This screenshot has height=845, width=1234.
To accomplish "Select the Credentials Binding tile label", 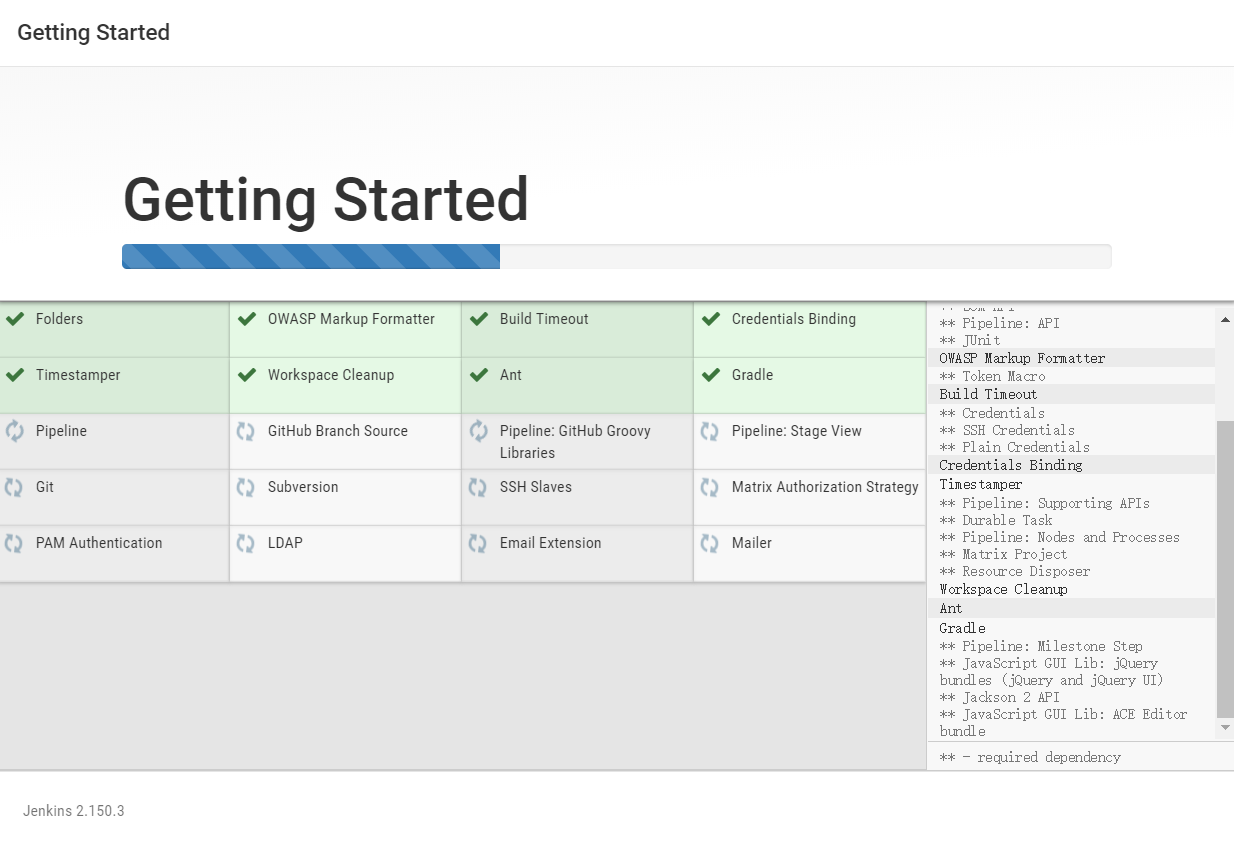I will 794,319.
